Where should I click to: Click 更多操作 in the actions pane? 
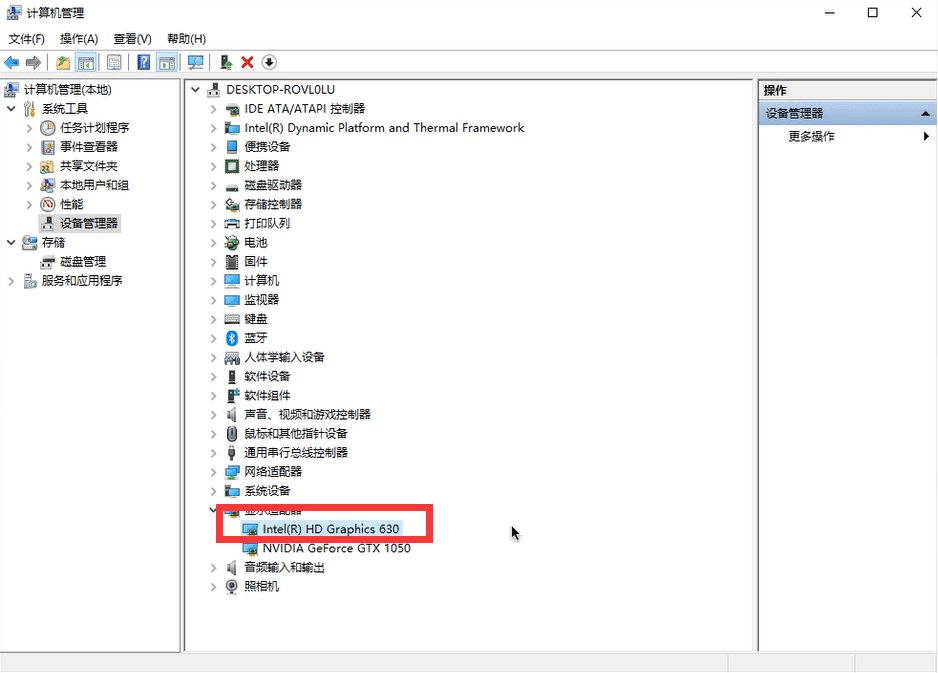811,137
